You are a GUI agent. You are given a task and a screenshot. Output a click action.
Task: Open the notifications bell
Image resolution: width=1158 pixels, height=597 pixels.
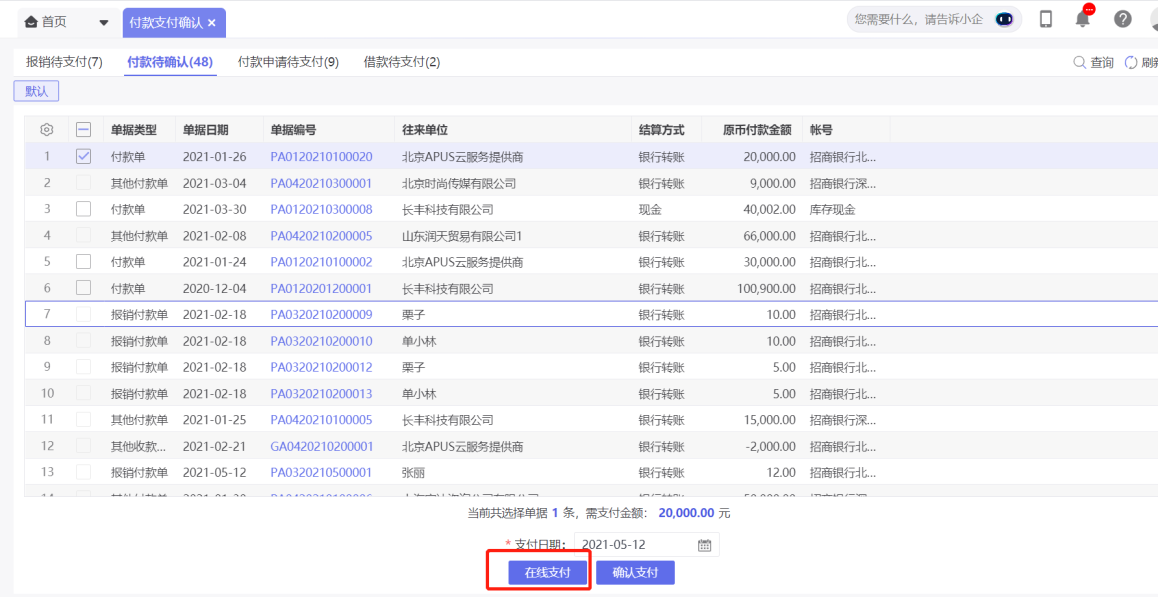pyautogui.click(x=1082, y=18)
